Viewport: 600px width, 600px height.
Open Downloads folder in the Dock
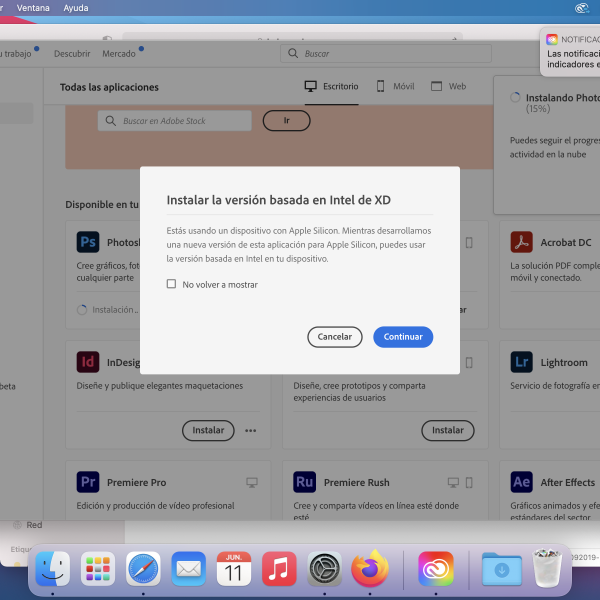502,569
